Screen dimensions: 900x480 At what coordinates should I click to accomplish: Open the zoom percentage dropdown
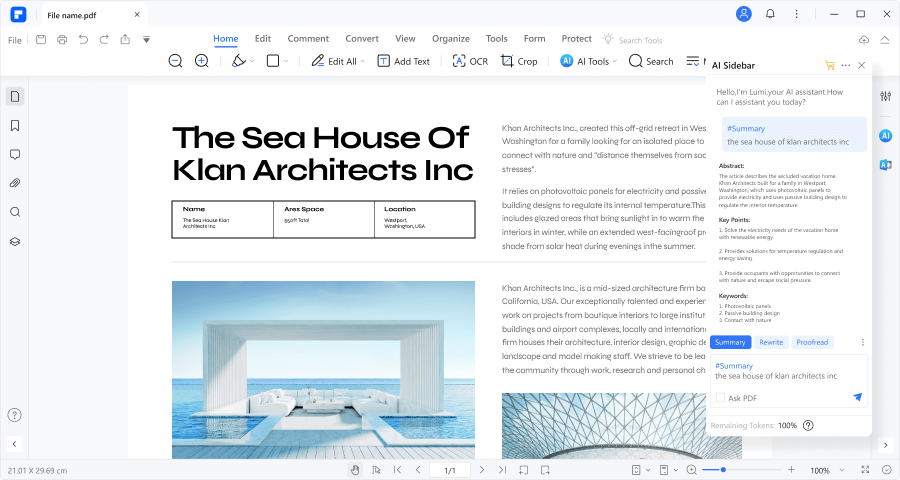841,470
